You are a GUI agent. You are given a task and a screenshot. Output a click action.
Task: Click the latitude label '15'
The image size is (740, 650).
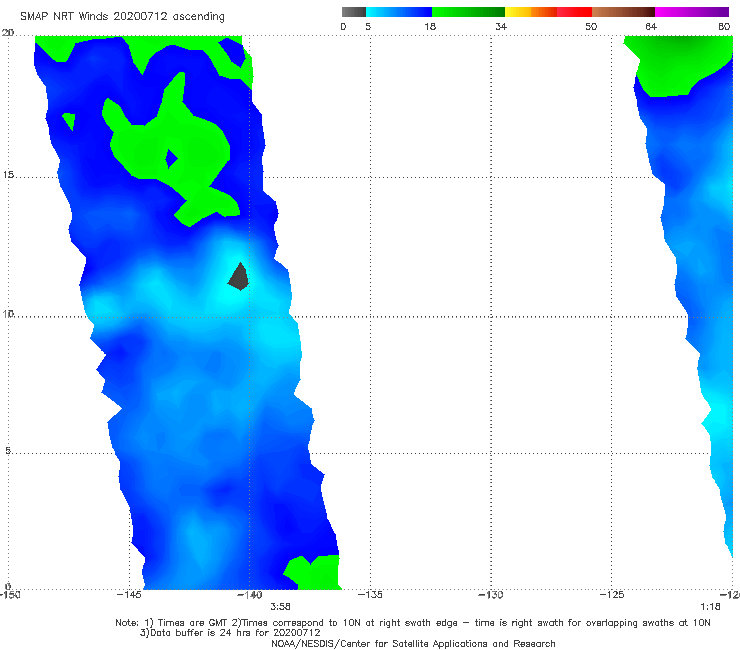(x=8, y=175)
